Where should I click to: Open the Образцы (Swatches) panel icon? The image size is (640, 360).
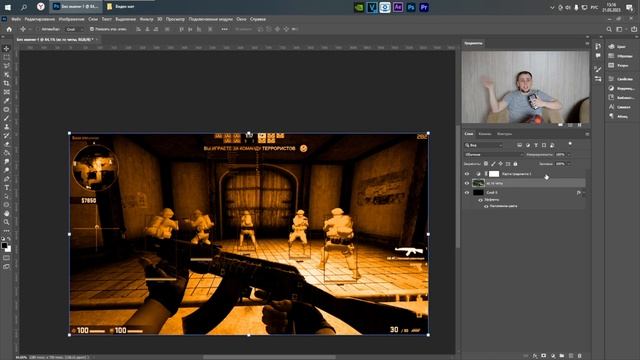point(611,56)
